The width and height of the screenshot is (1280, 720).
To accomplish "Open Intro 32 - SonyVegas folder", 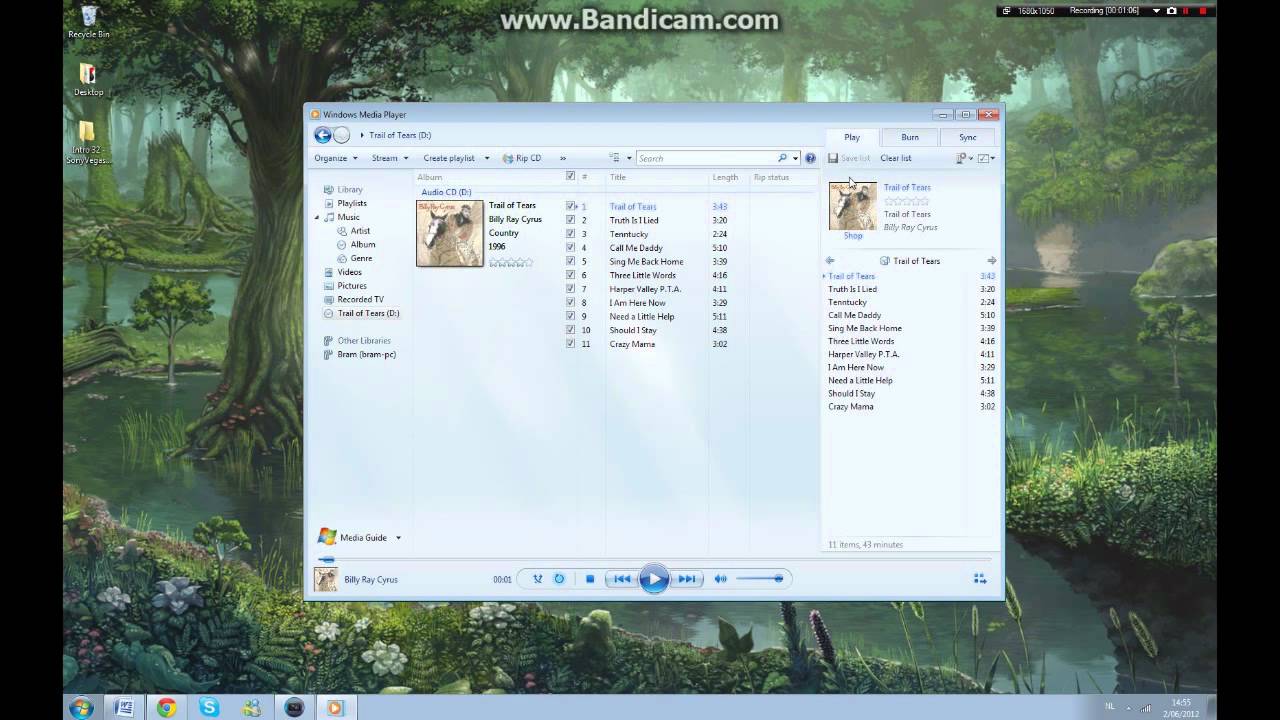I will point(87,143).
